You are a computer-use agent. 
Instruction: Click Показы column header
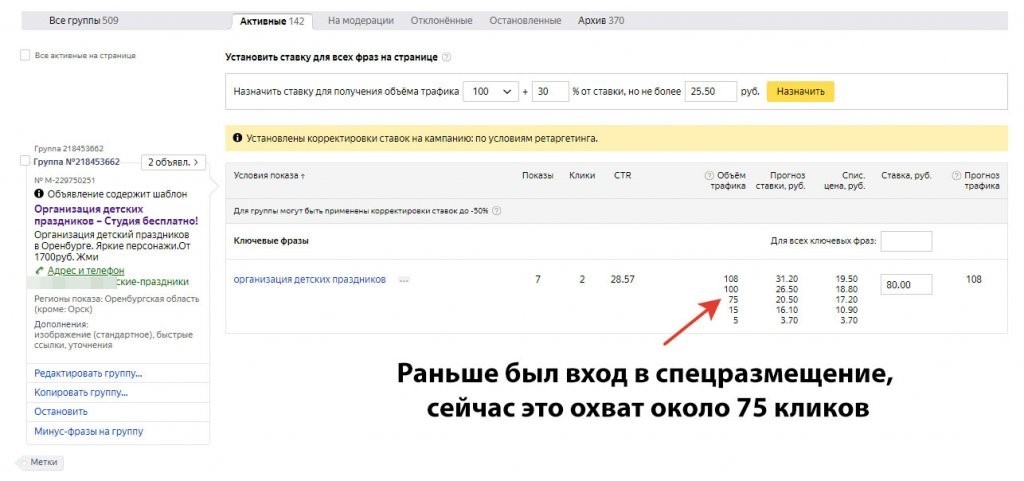point(537,176)
